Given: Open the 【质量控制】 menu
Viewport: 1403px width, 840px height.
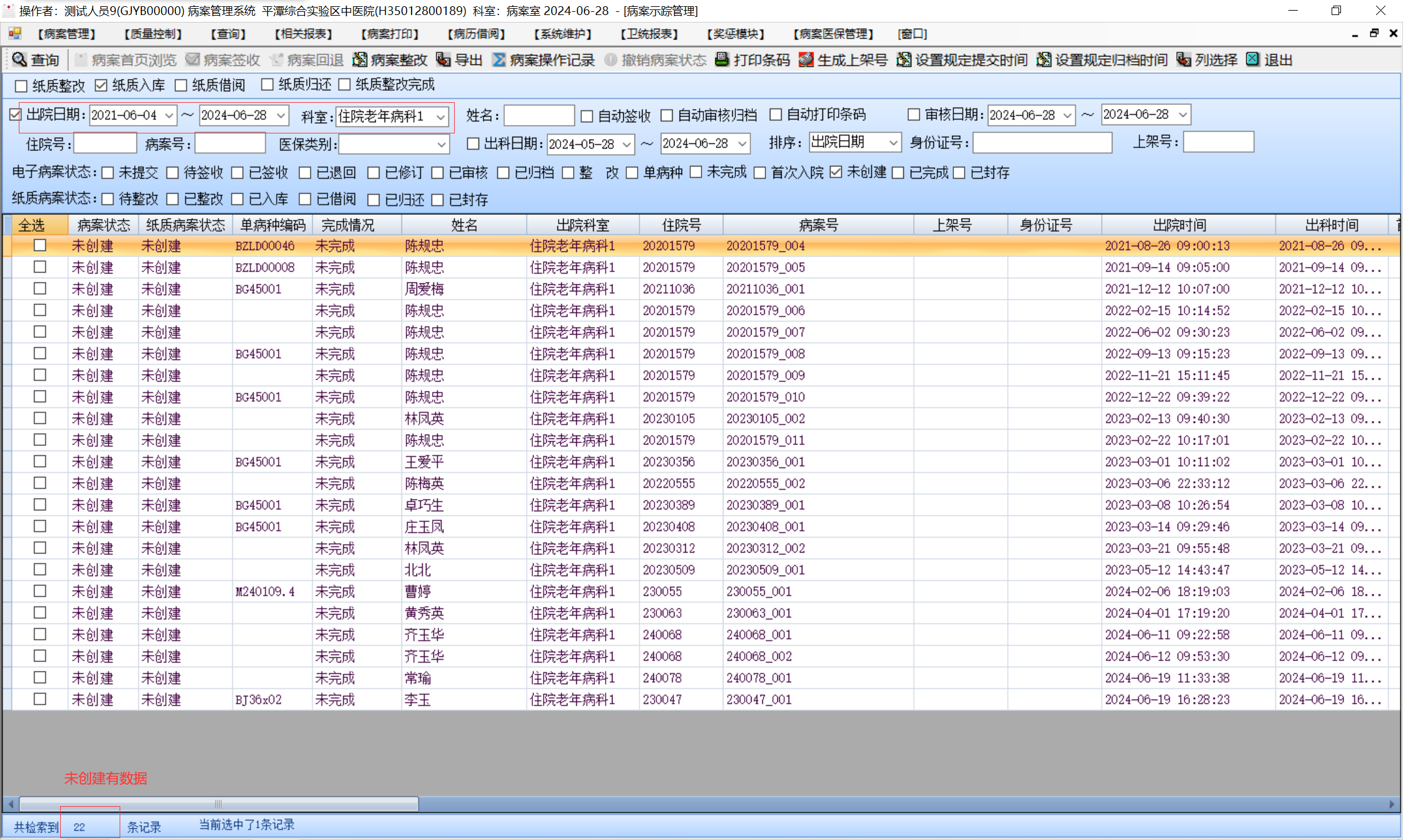Looking at the screenshot, I should tap(153, 34).
